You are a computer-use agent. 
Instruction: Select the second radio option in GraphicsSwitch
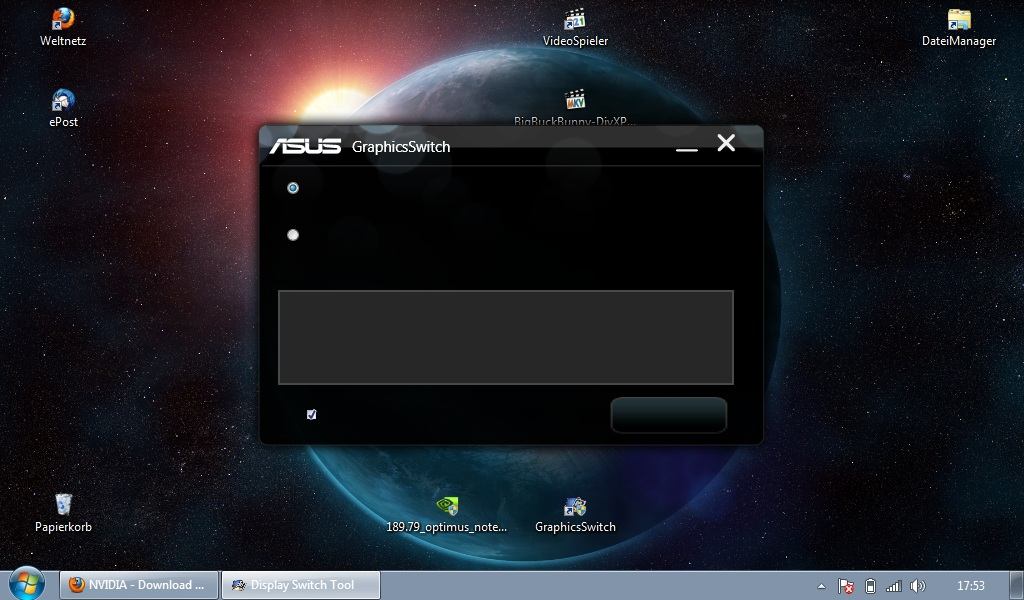(x=293, y=235)
